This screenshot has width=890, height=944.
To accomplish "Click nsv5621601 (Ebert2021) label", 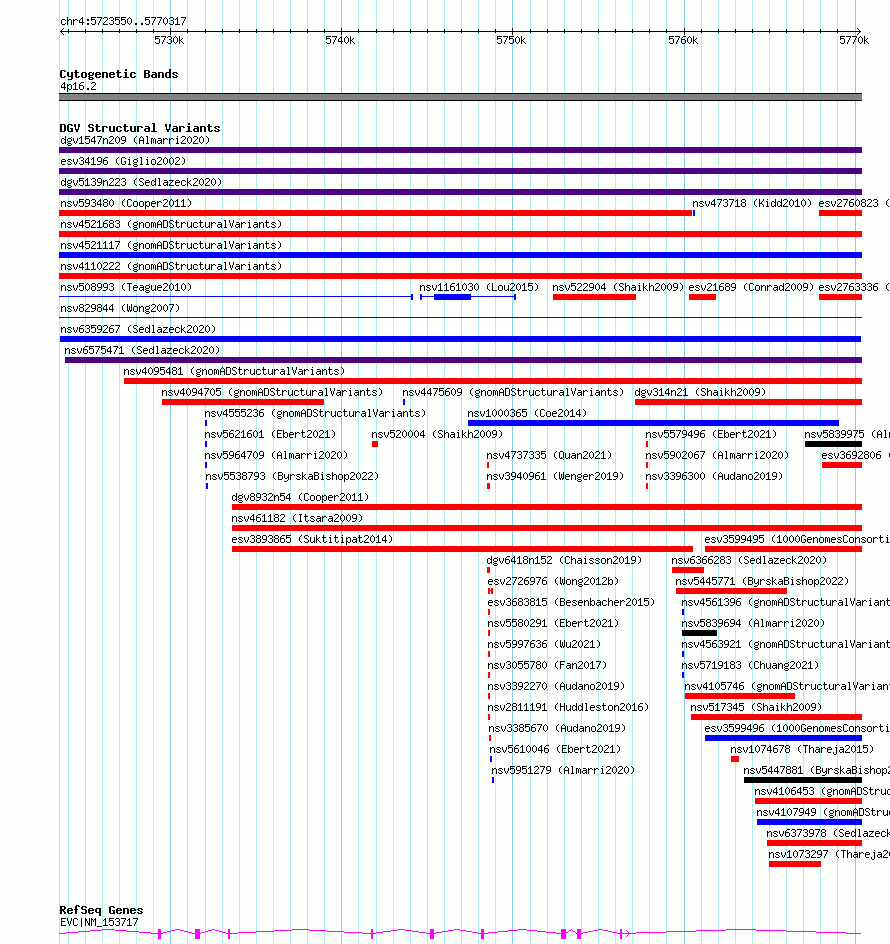I will (x=270, y=435).
